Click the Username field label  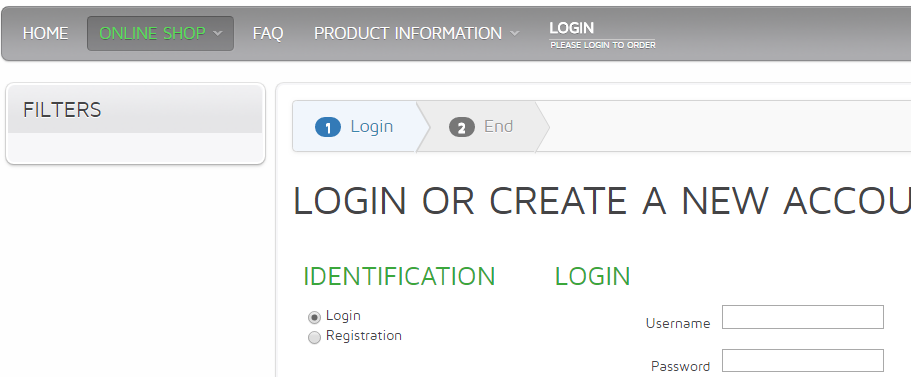tap(678, 324)
